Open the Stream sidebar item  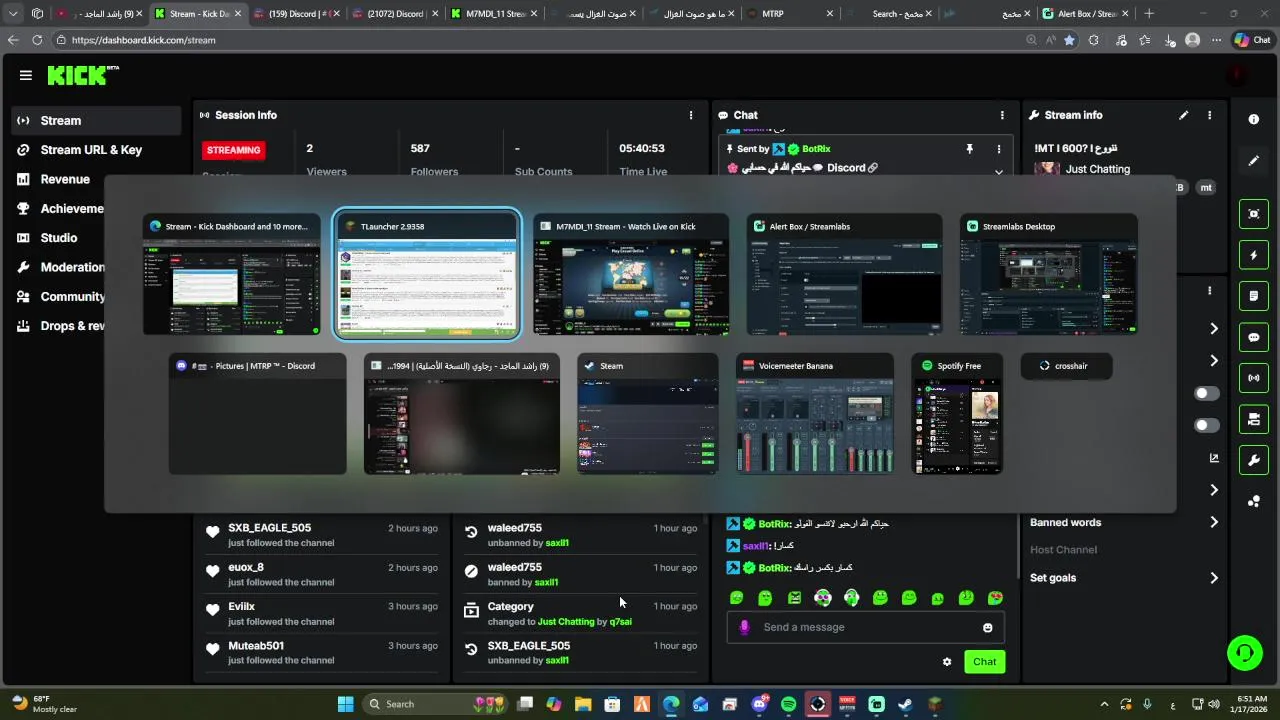pyautogui.click(x=96, y=120)
